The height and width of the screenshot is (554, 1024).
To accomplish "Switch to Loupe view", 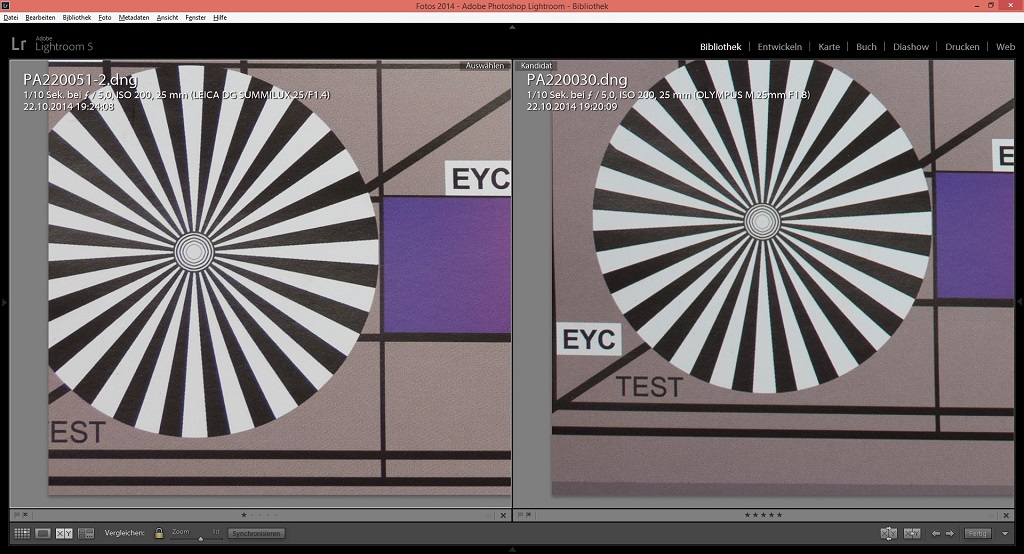I will click(x=43, y=533).
